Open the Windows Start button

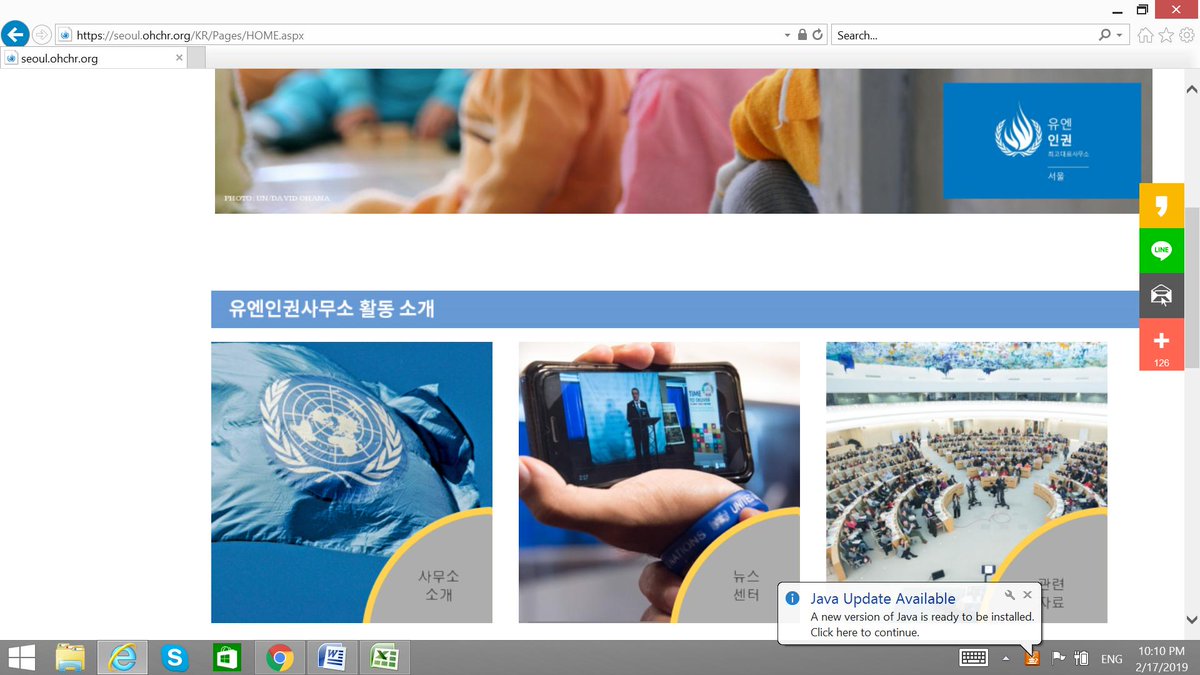(x=21, y=657)
